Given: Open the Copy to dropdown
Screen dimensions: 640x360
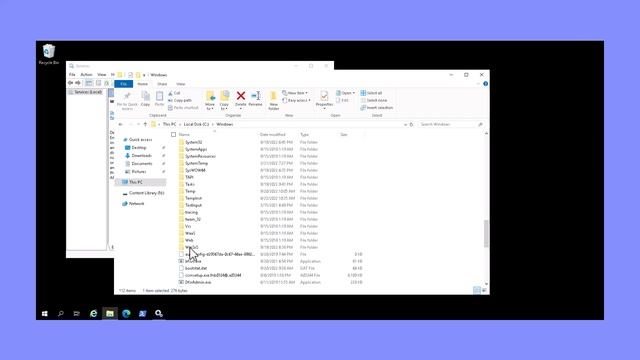Looking at the screenshot, I should pyautogui.click(x=224, y=100).
